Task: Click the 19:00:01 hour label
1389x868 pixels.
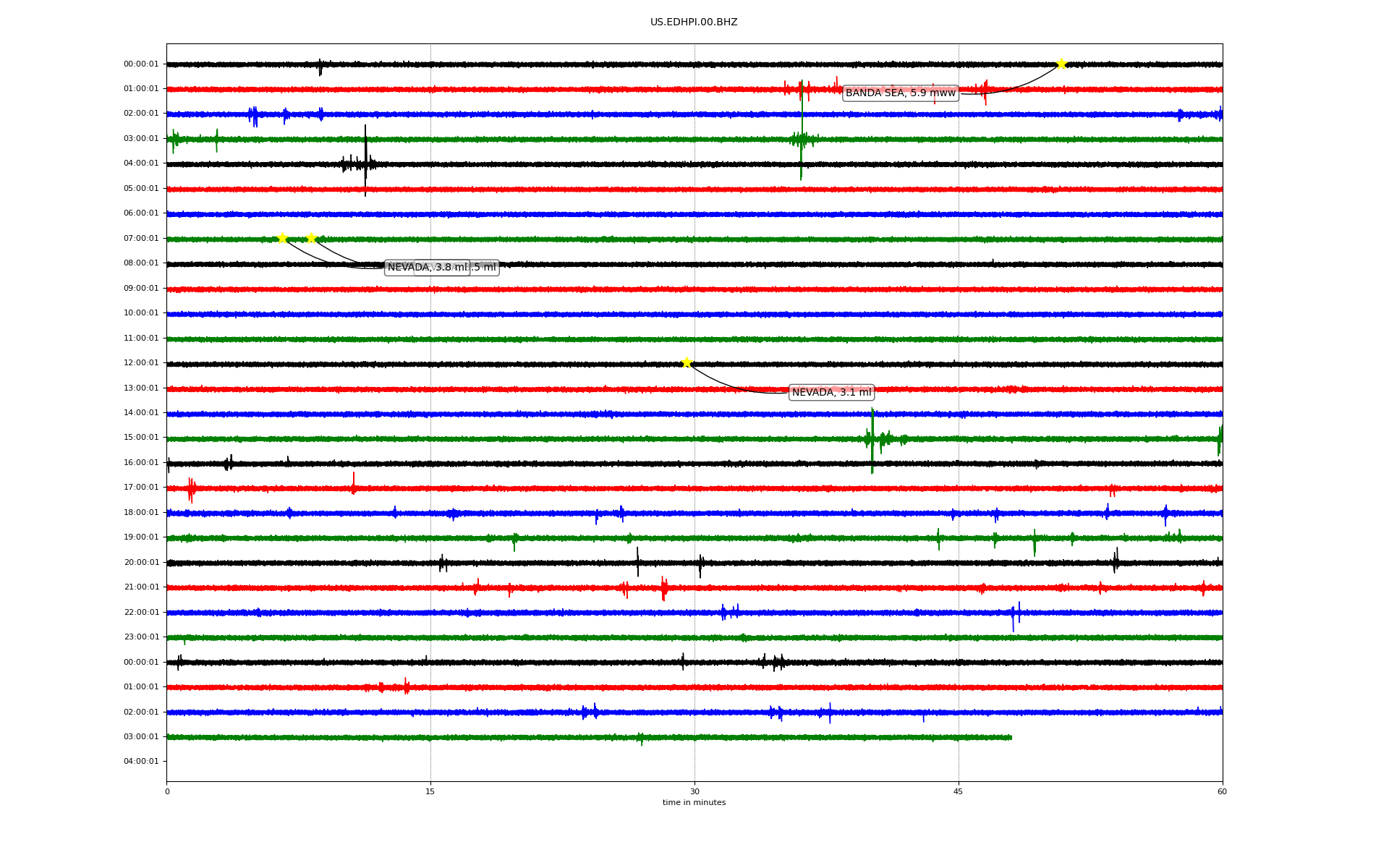Action: point(141,537)
